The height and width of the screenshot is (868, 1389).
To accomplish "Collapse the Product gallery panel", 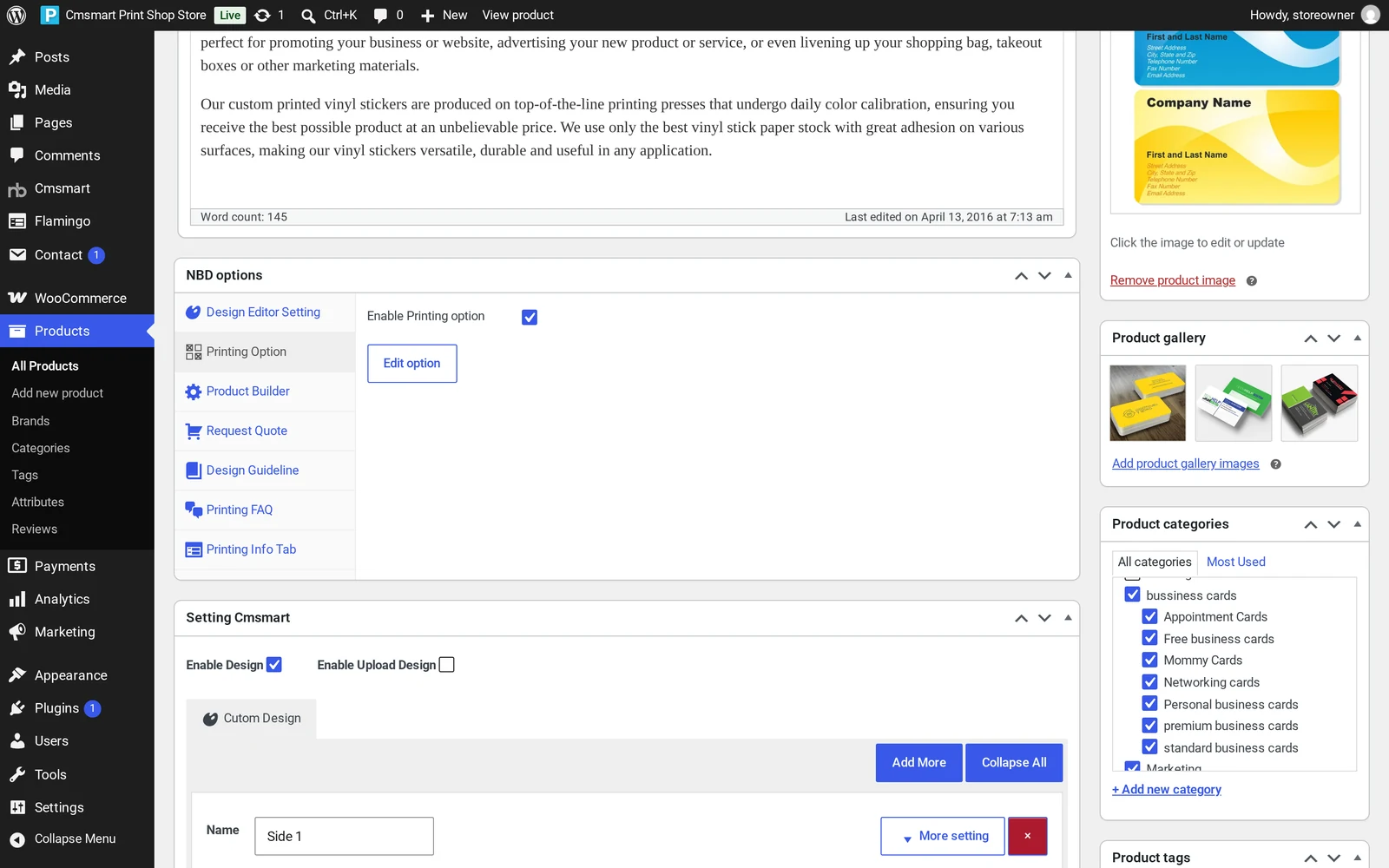I will tap(1357, 338).
